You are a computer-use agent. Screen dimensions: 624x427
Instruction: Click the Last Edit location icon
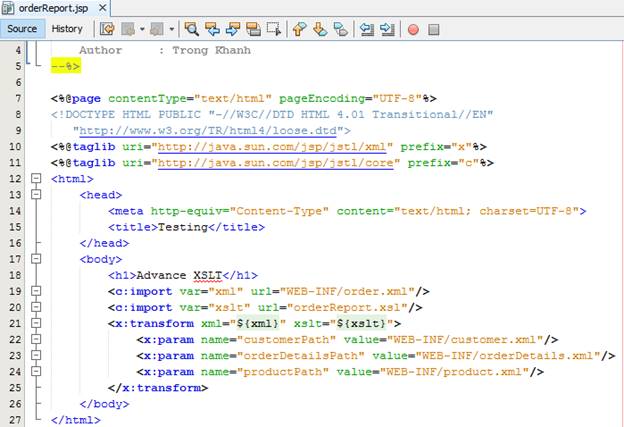(107, 29)
